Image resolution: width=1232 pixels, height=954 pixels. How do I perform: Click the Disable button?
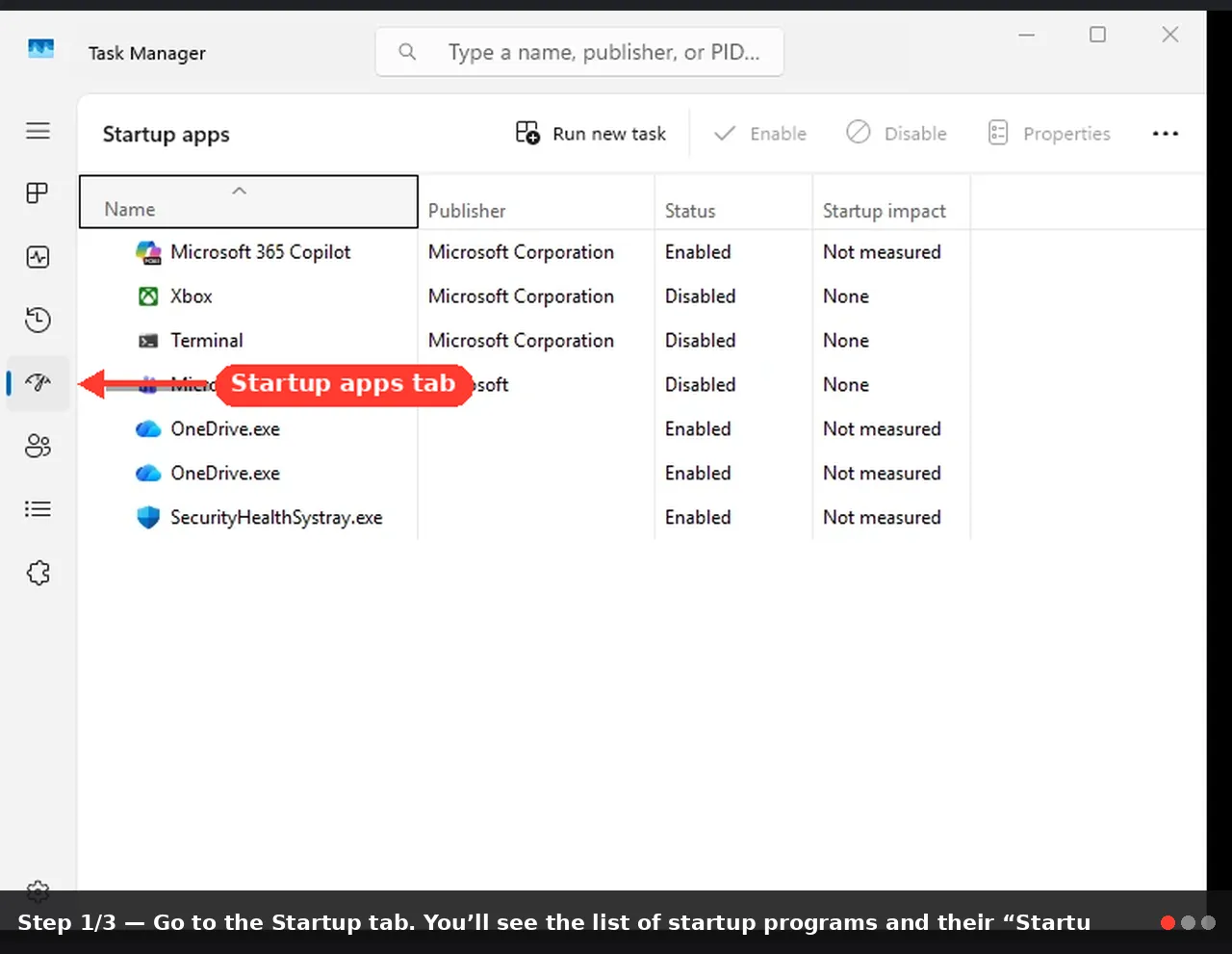pos(897,134)
